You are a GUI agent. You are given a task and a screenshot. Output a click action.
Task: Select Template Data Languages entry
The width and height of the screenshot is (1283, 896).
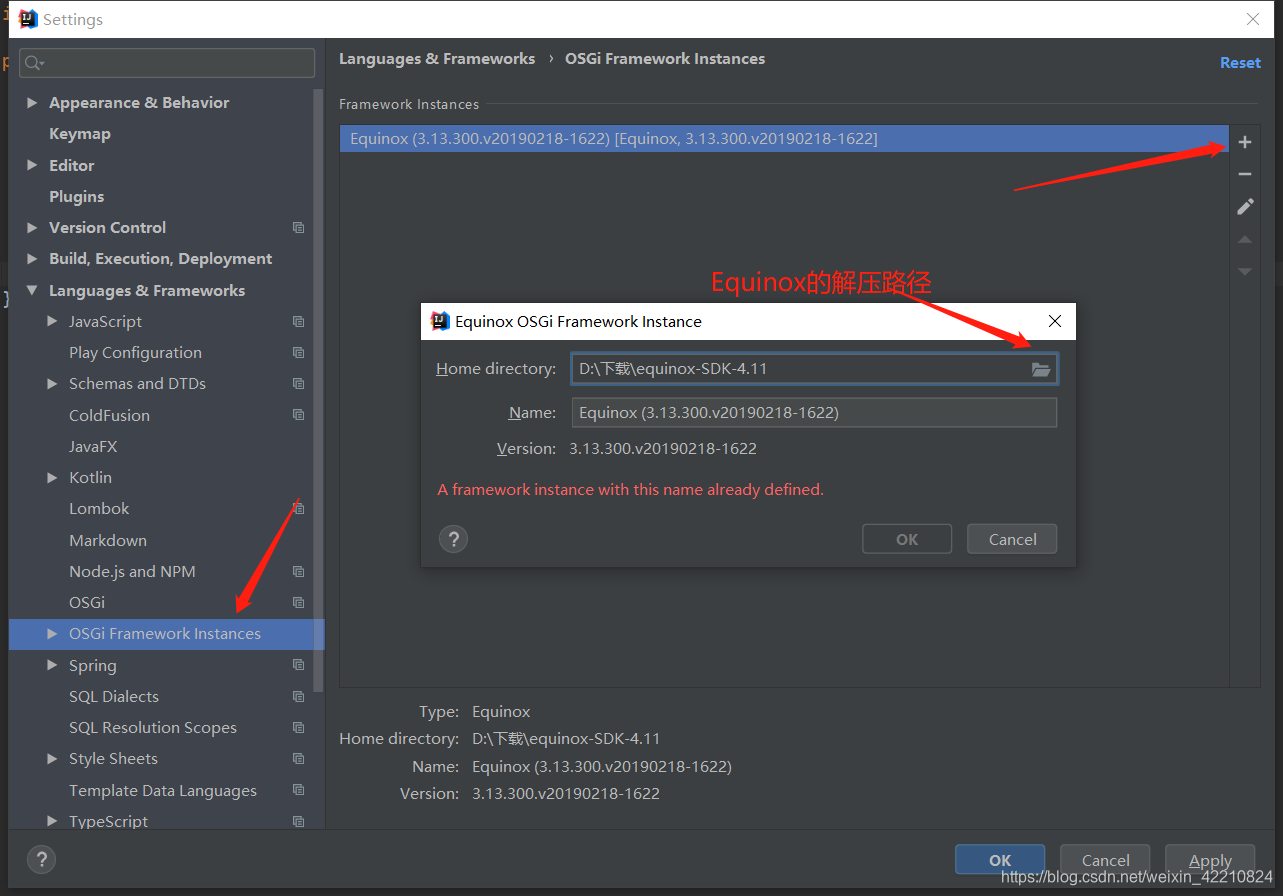(x=163, y=791)
